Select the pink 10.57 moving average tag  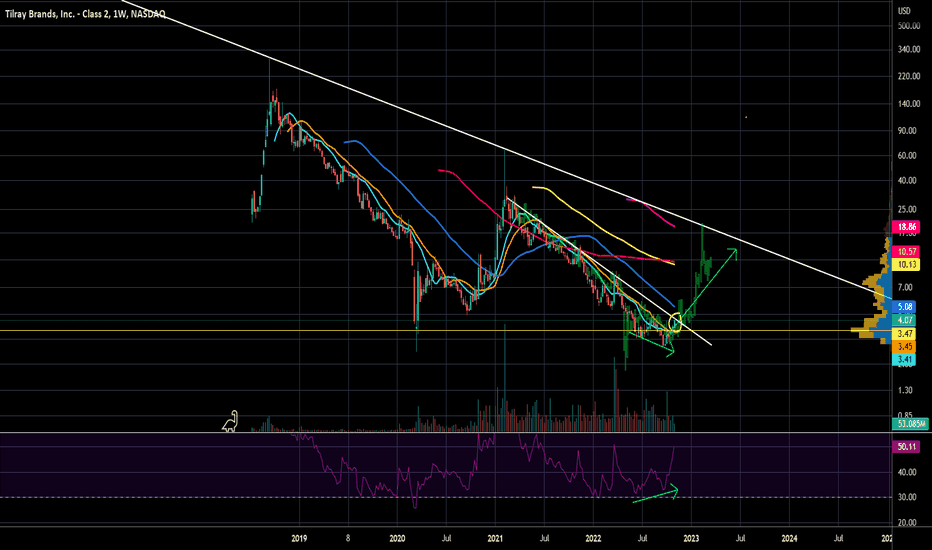pos(906,252)
